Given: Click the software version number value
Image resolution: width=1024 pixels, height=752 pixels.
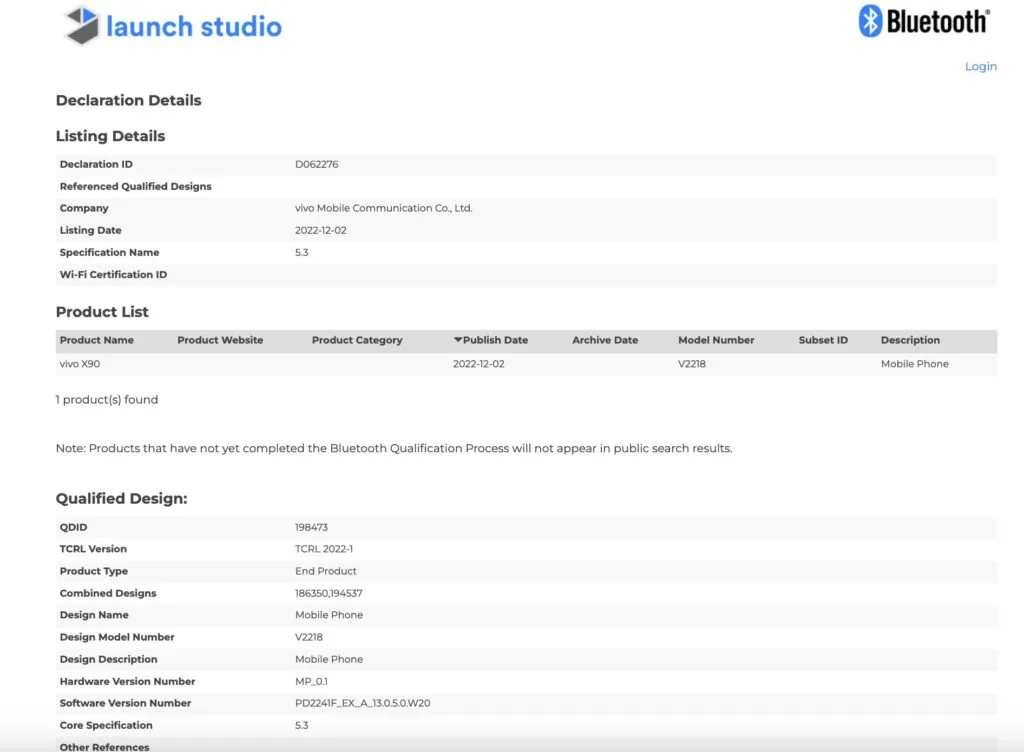Looking at the screenshot, I should [x=362, y=703].
